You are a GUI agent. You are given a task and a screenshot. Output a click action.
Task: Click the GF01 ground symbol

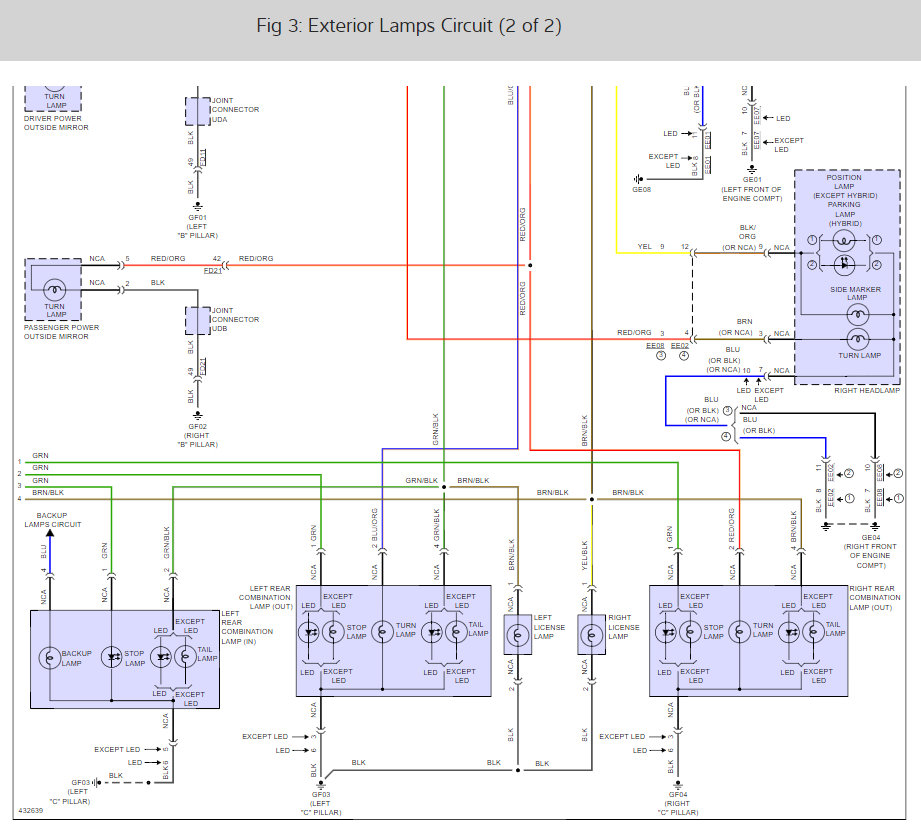point(198,207)
